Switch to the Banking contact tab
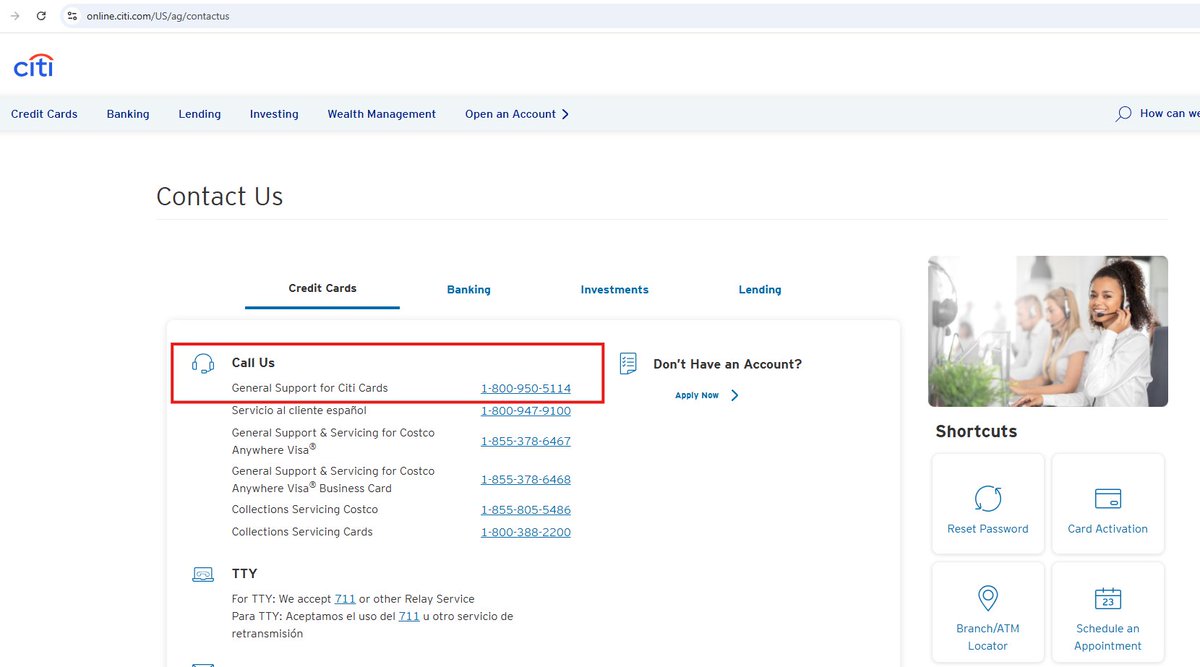This screenshot has height=667, width=1200. (x=469, y=290)
